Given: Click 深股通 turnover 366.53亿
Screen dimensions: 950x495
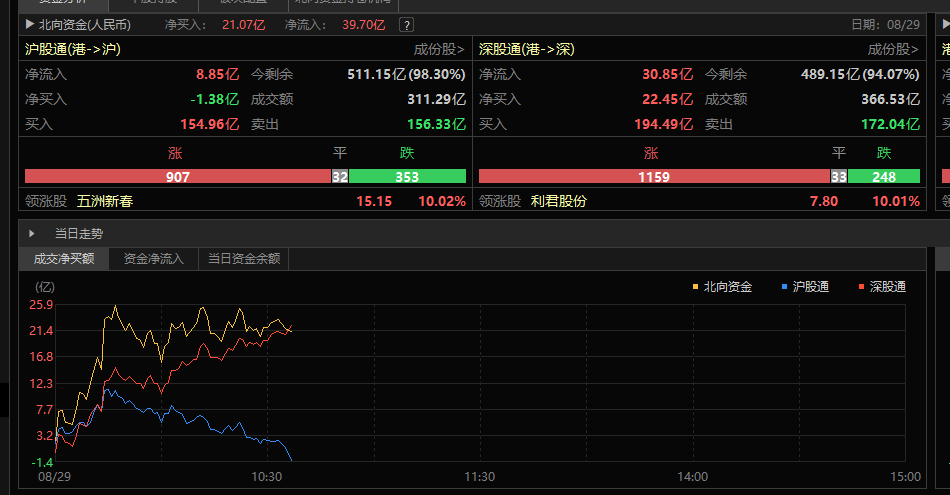Looking at the screenshot, I should [x=890, y=99].
